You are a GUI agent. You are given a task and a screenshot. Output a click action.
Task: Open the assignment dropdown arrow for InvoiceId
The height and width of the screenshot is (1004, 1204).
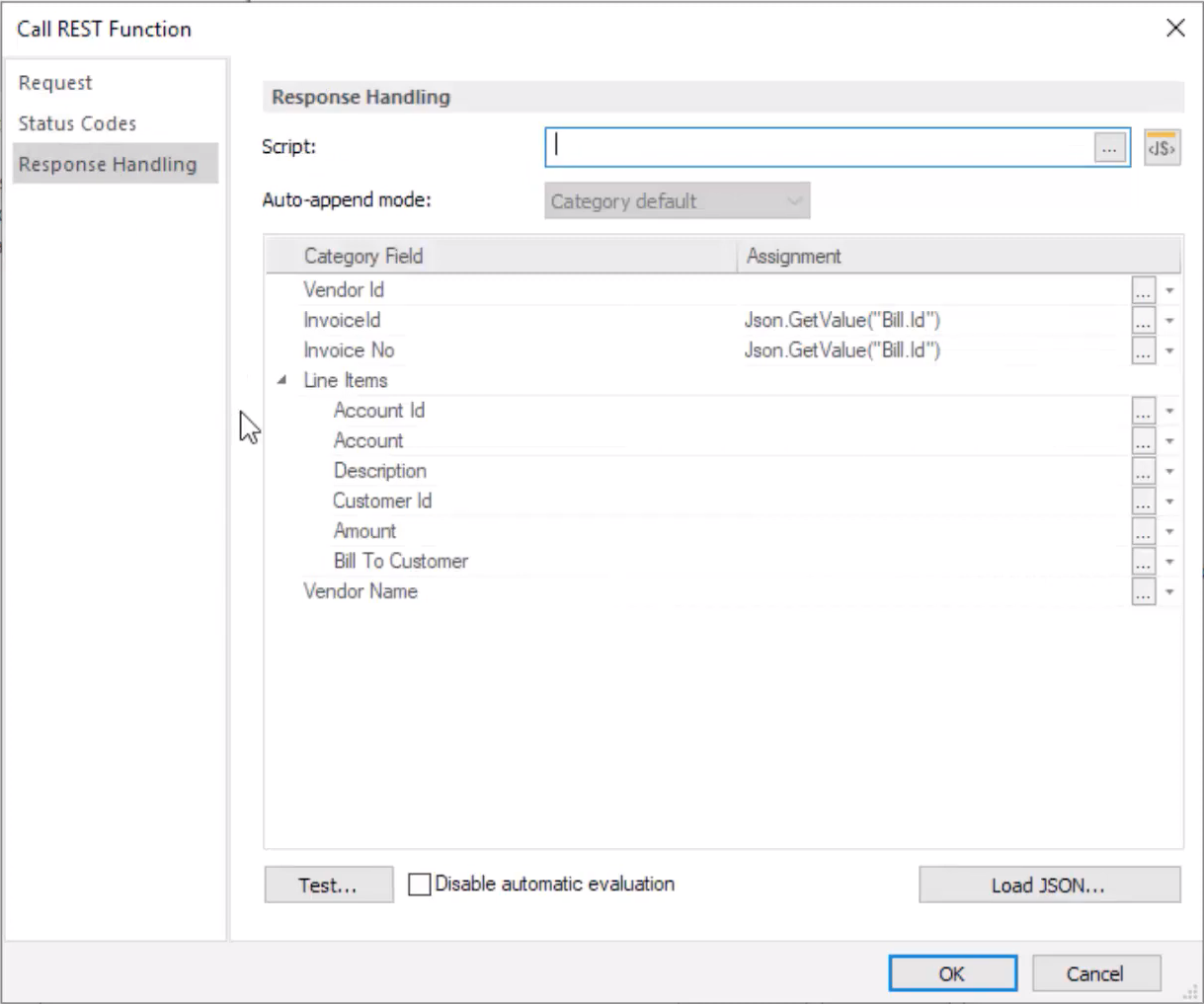pos(1169,321)
